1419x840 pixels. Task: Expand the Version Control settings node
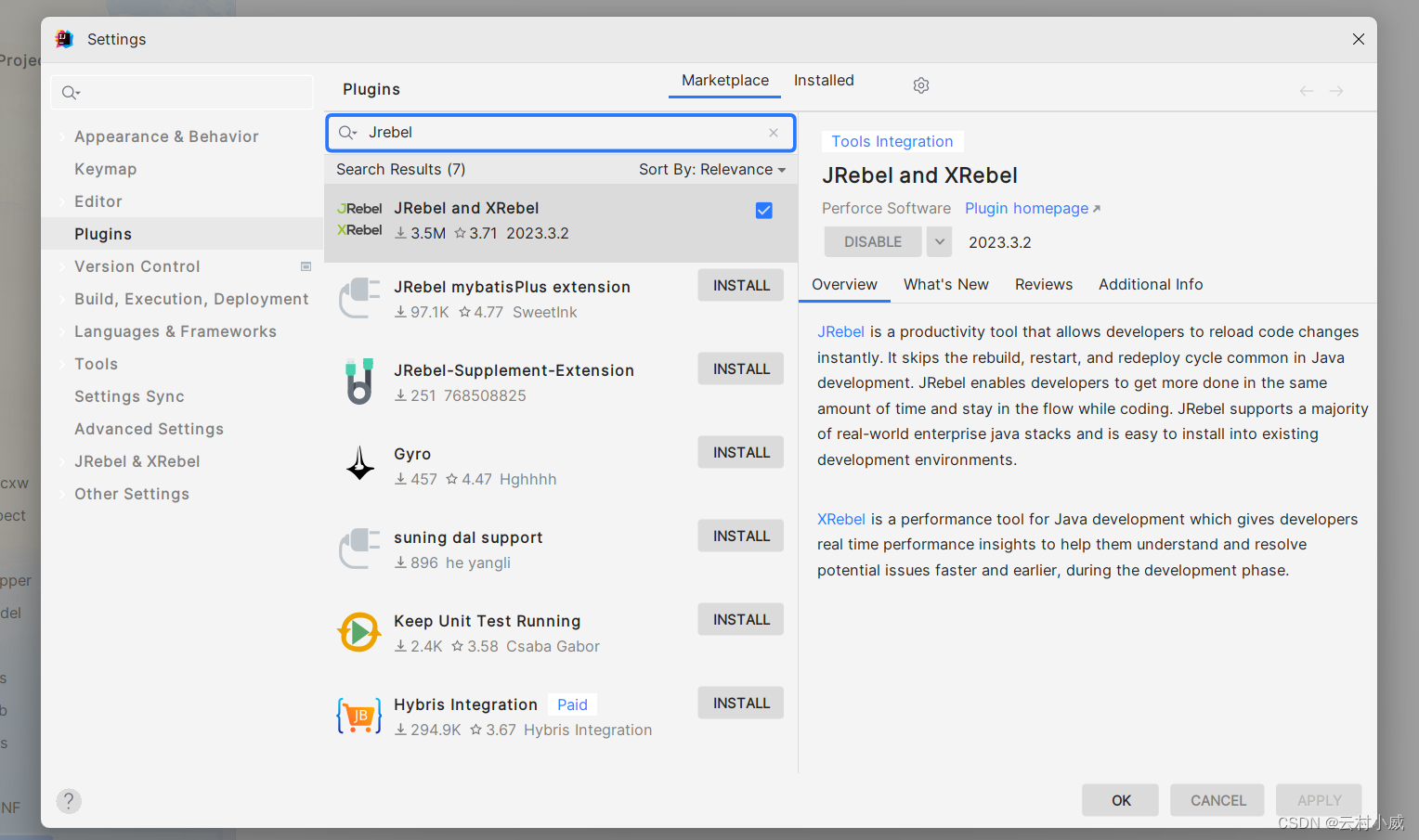[62, 267]
